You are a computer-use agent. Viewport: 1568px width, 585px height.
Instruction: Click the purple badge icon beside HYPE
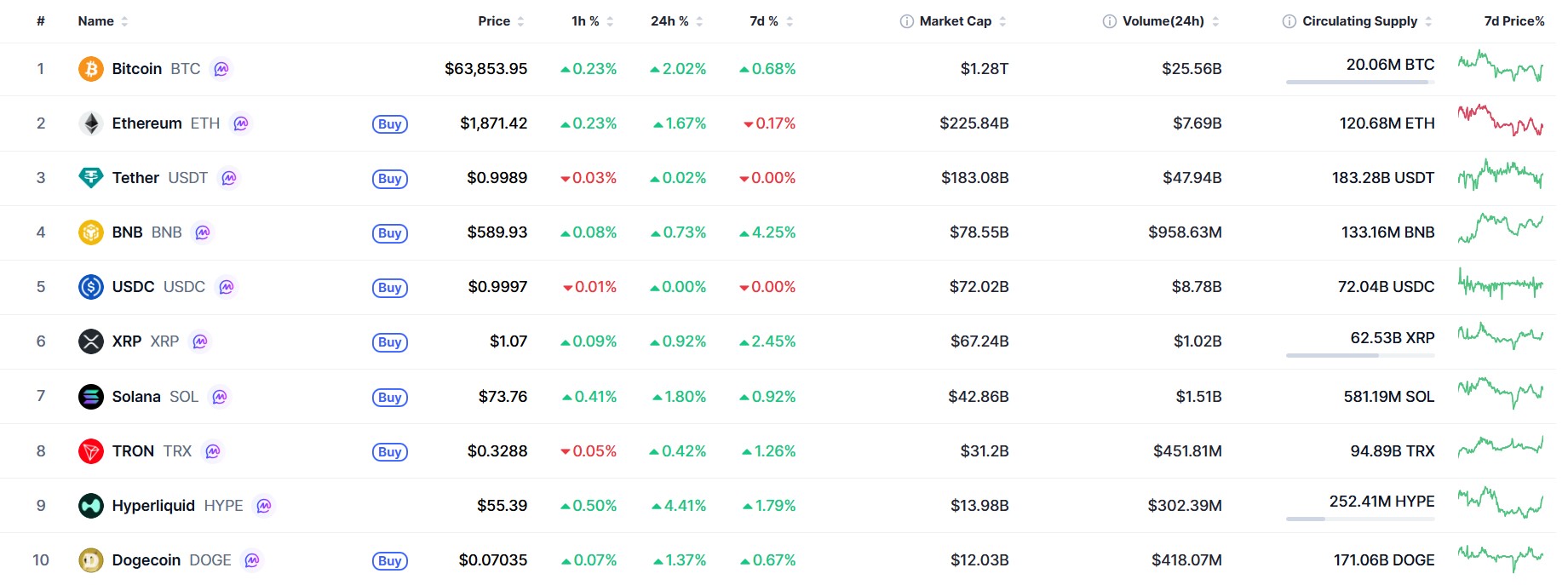point(264,506)
